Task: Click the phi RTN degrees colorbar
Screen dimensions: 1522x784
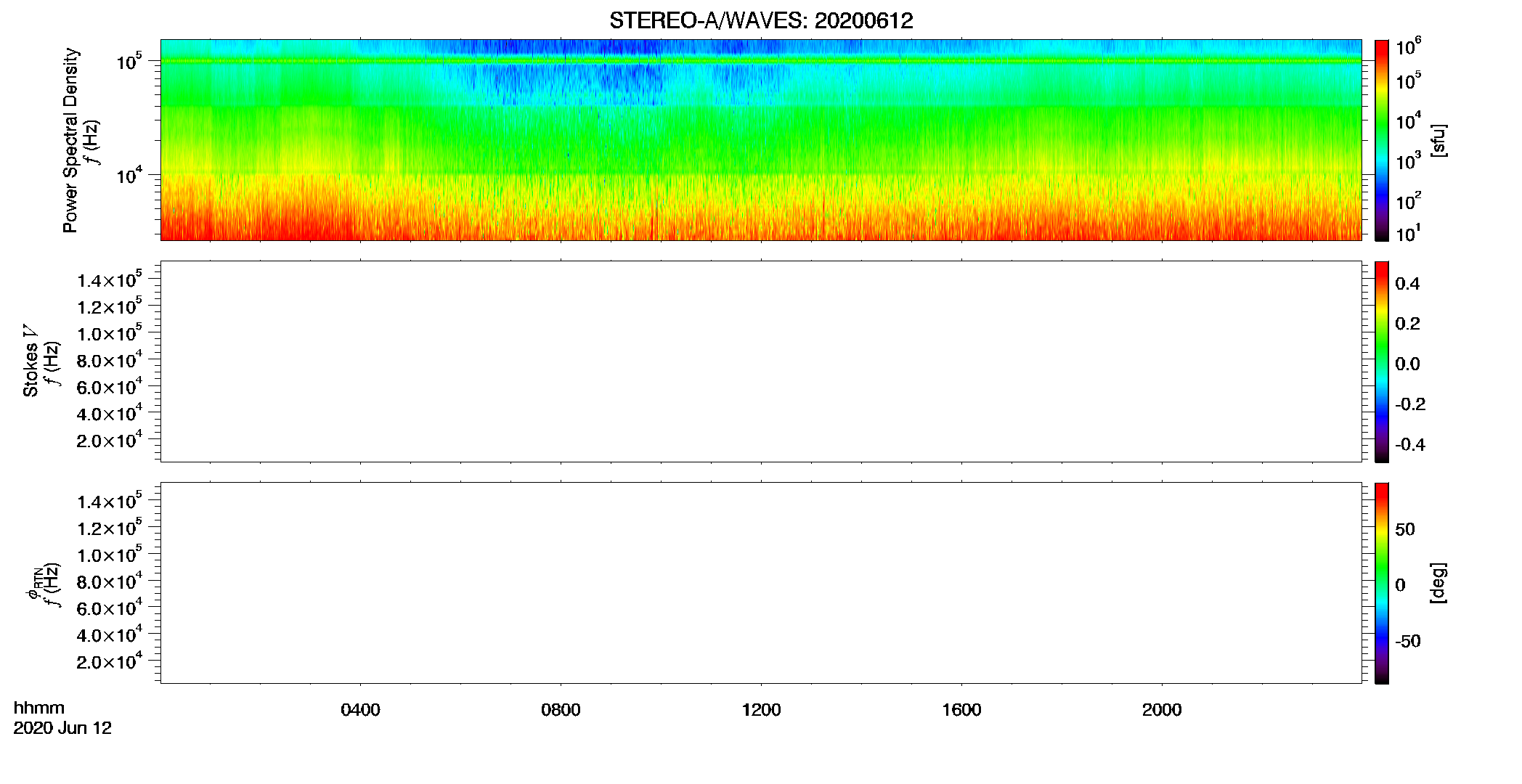Action: 1381,583
